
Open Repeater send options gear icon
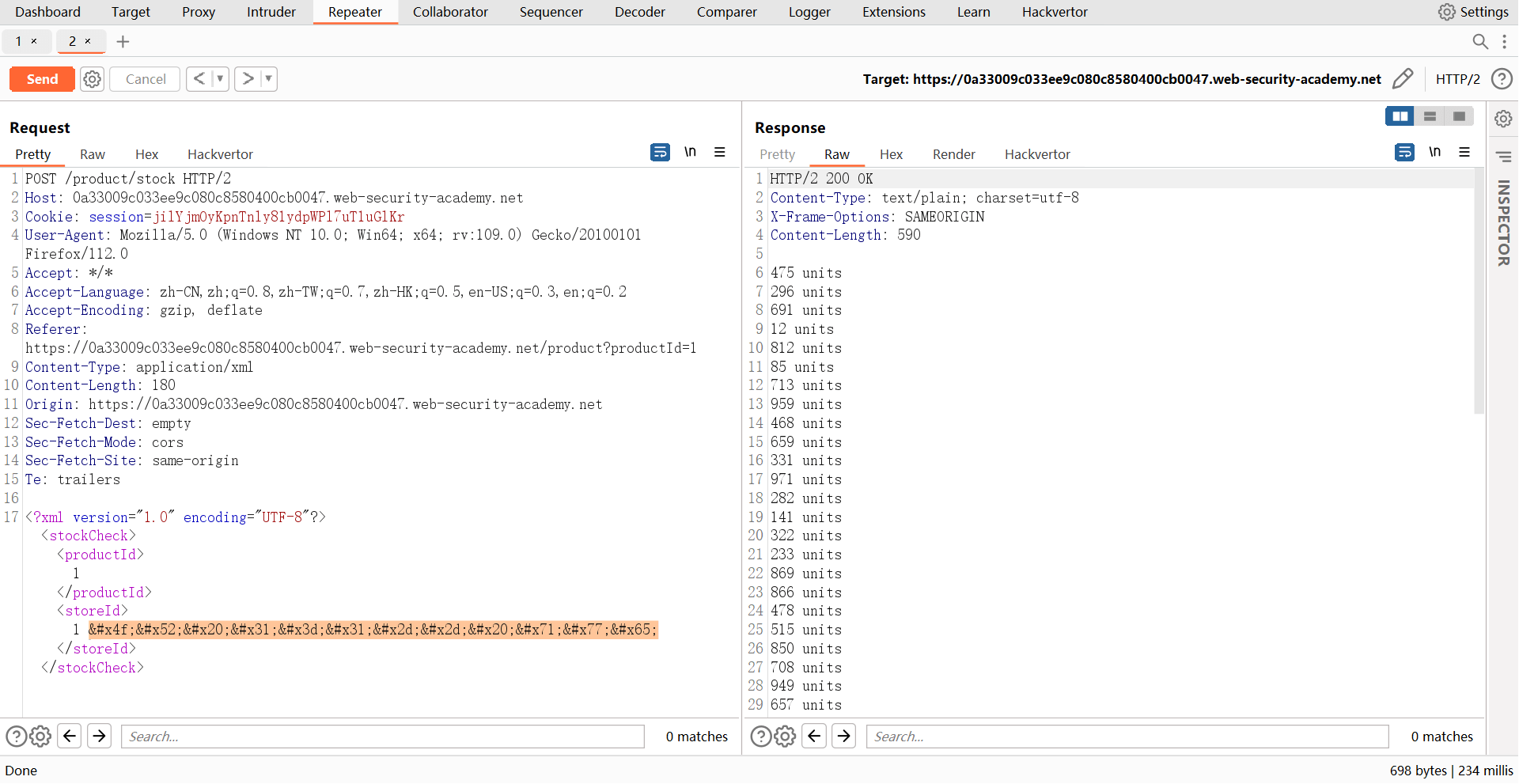tap(93, 79)
